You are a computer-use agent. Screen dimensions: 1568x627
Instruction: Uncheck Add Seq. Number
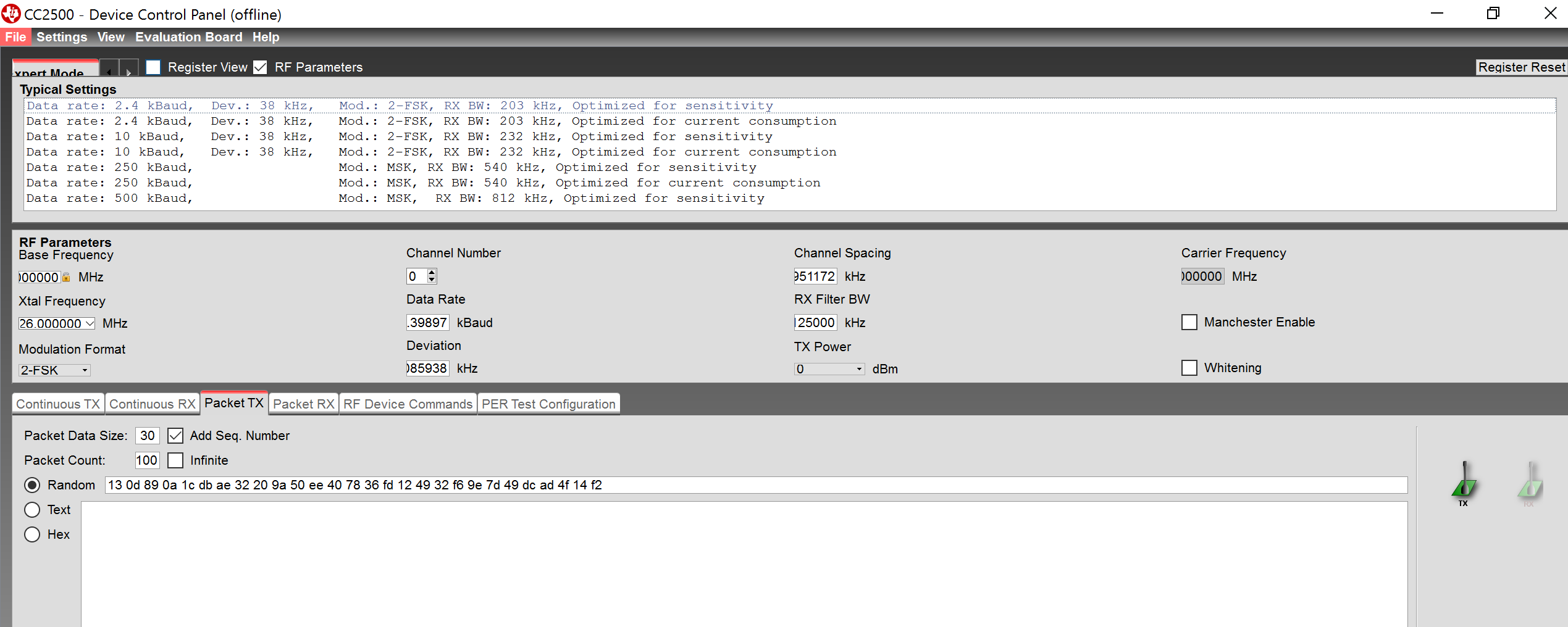(x=175, y=436)
